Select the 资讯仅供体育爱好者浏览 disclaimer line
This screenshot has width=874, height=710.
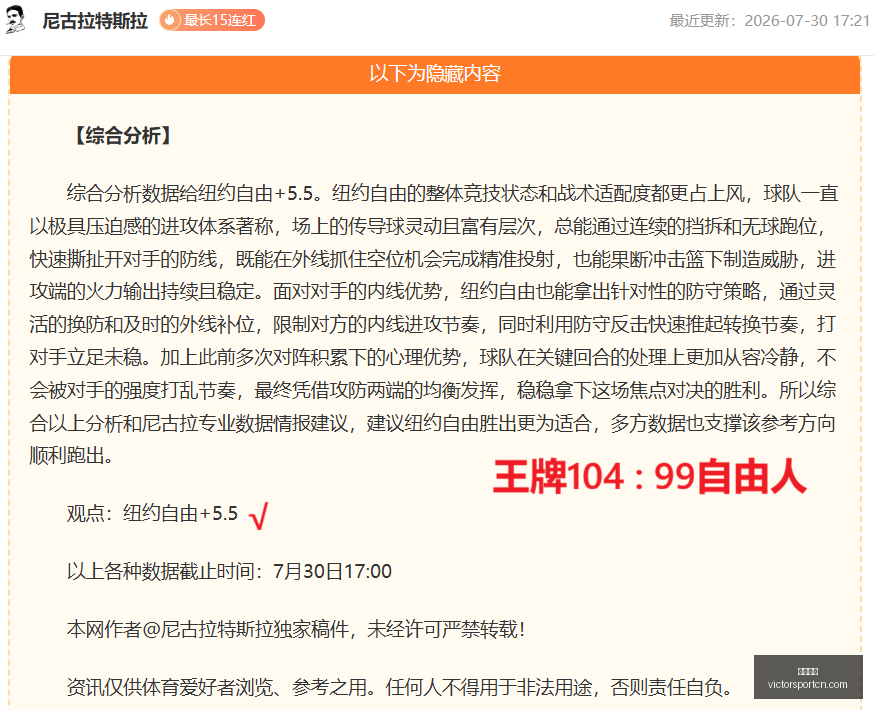(401, 687)
